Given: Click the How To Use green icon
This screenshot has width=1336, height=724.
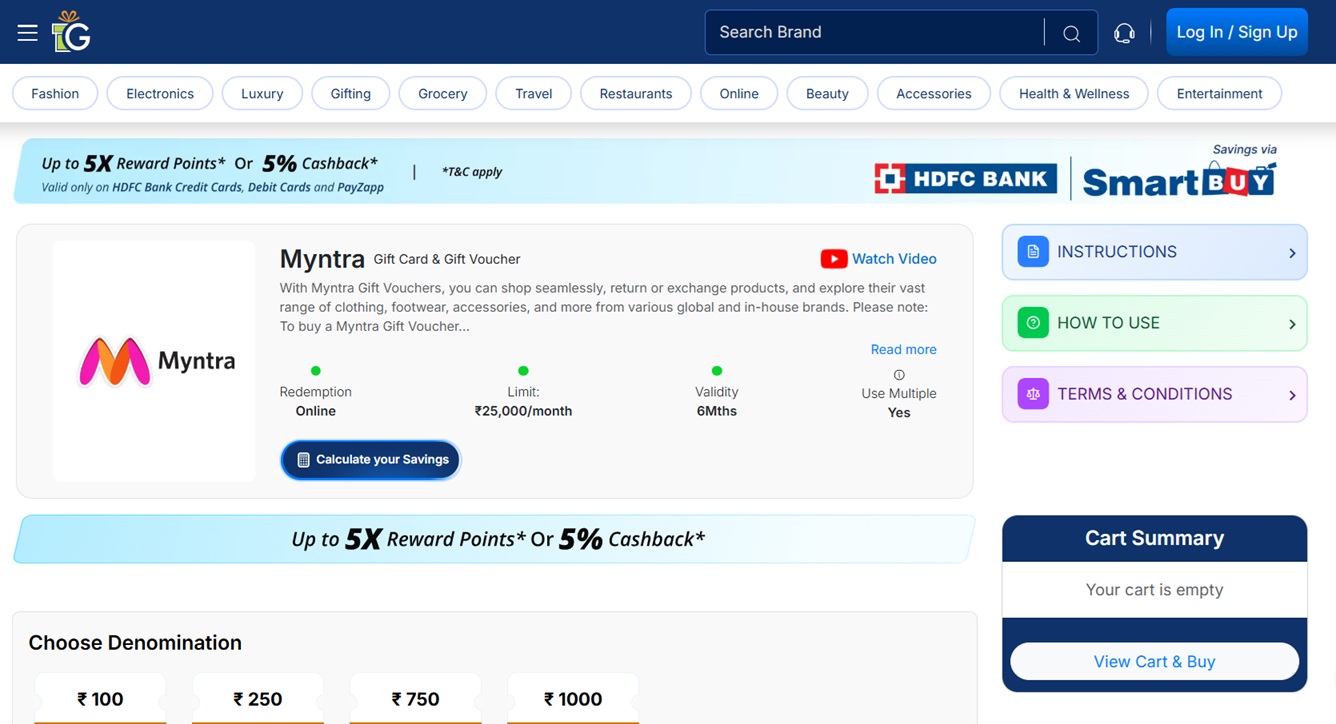Looking at the screenshot, I should pyautogui.click(x=1033, y=323).
